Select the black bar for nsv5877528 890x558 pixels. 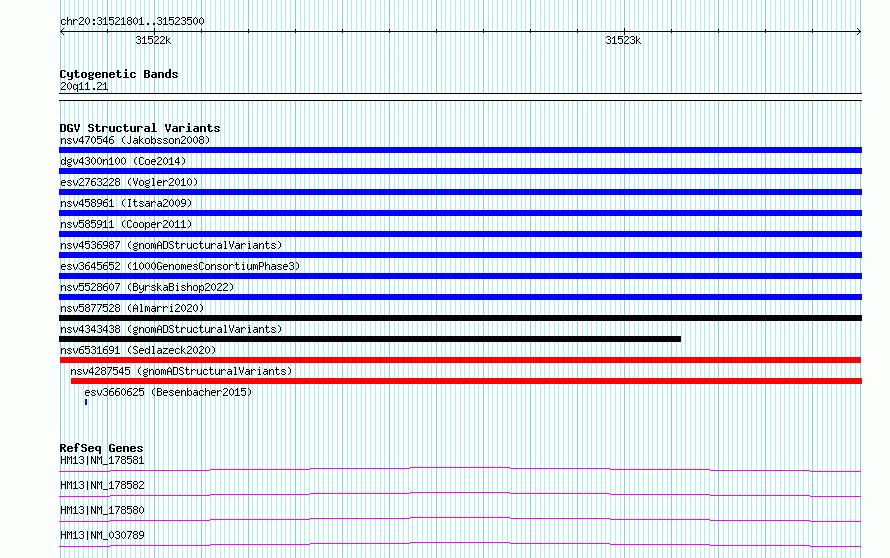(x=460, y=318)
